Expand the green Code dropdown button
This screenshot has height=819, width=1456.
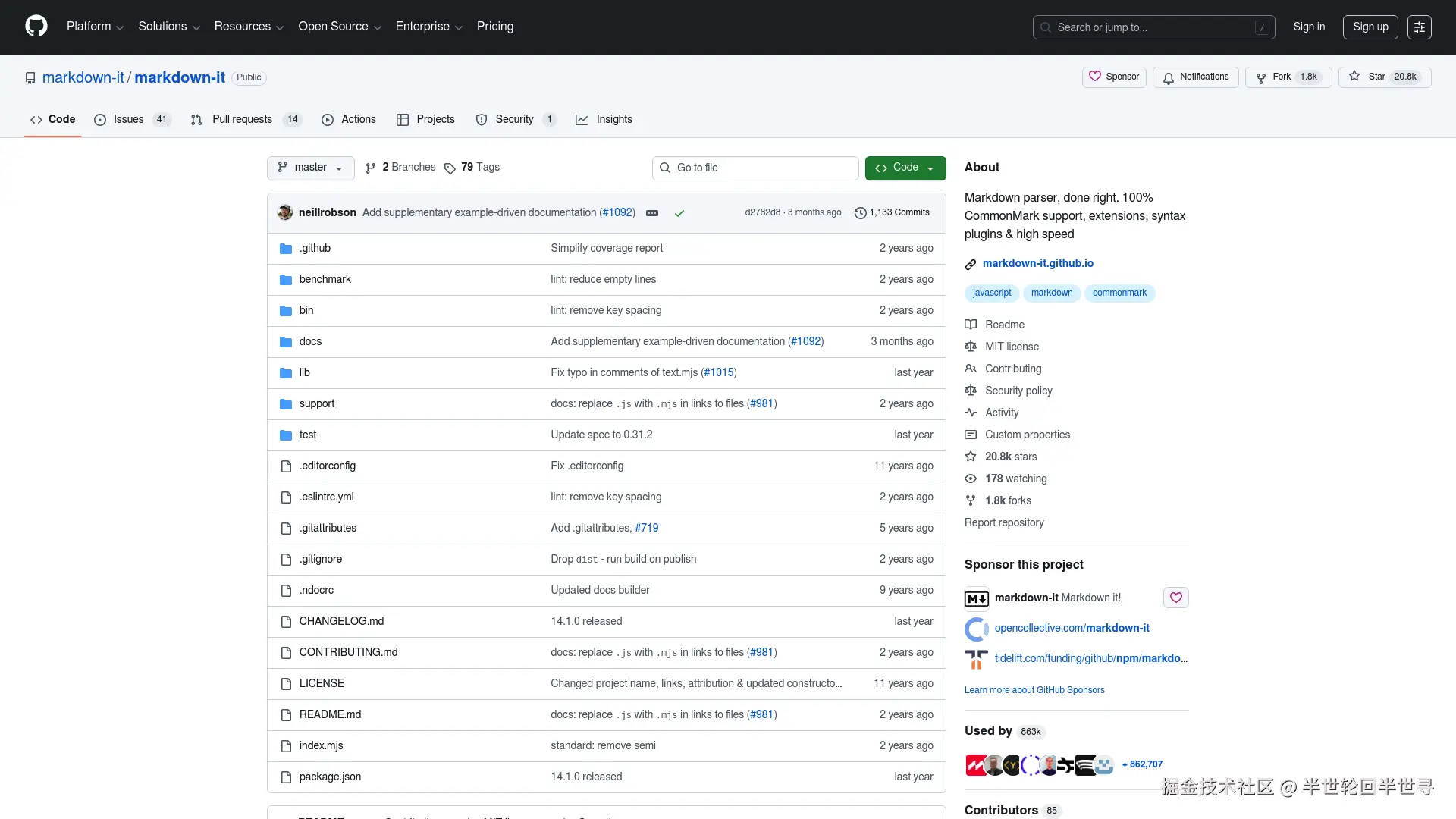coord(905,168)
